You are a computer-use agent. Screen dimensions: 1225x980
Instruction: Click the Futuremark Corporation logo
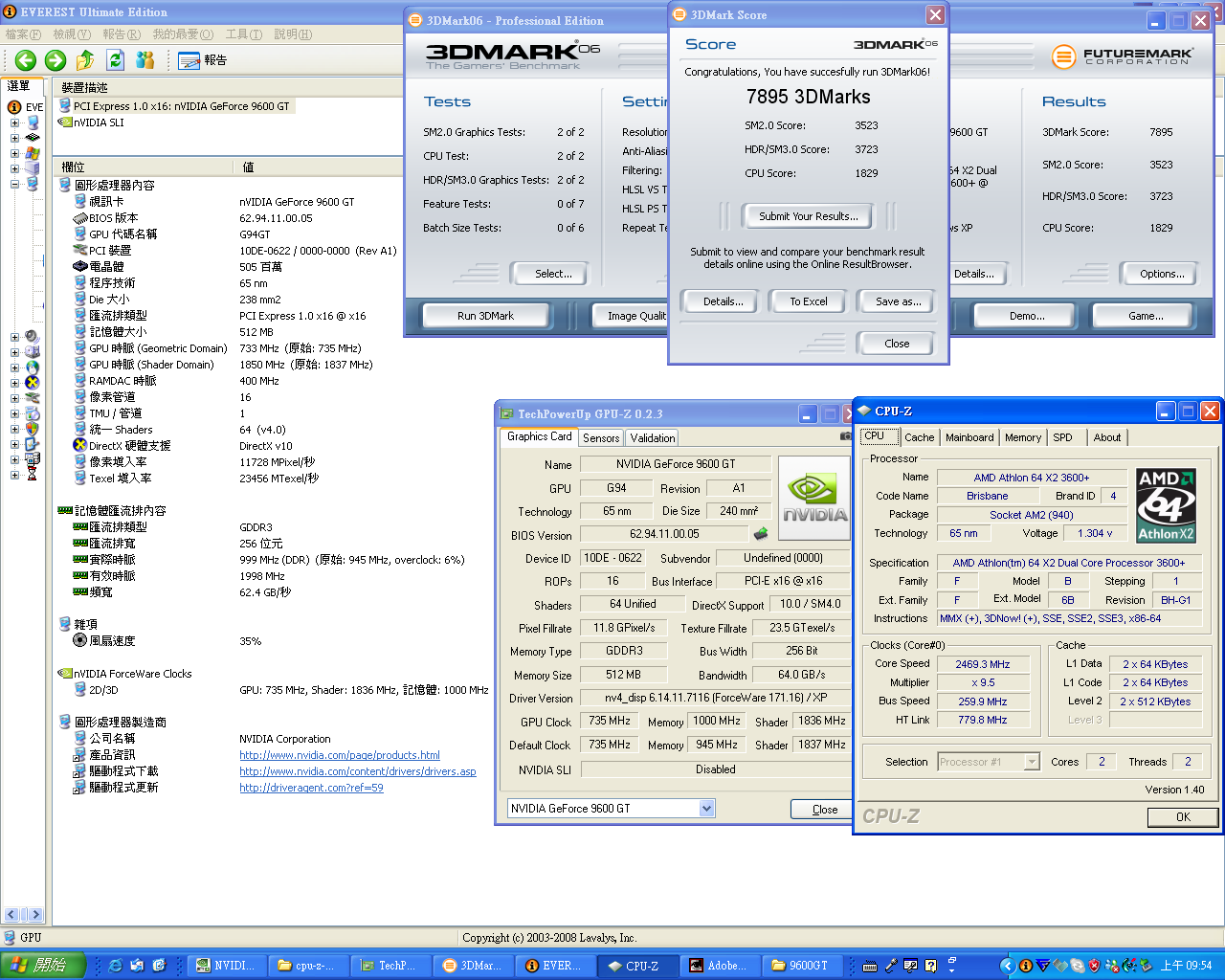click(x=1123, y=56)
